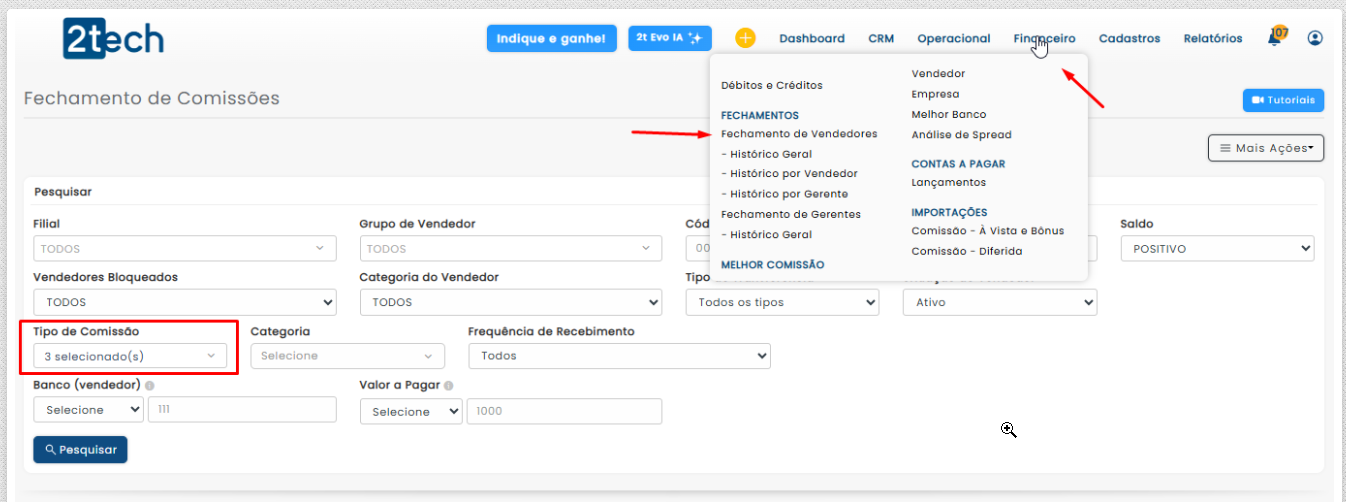Open the Filial dropdown
This screenshot has height=502, width=1346.
point(184,249)
